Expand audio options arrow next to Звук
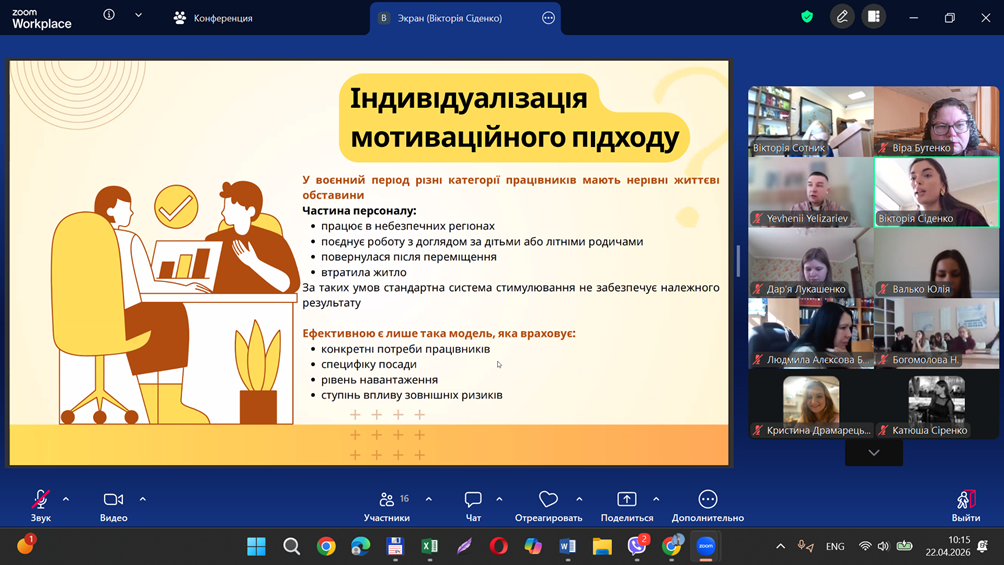 click(x=66, y=499)
